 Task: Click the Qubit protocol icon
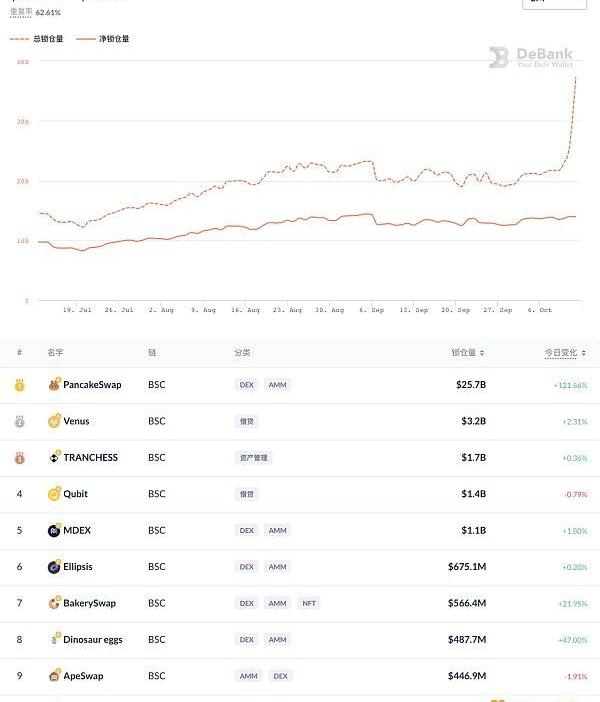(x=54, y=494)
